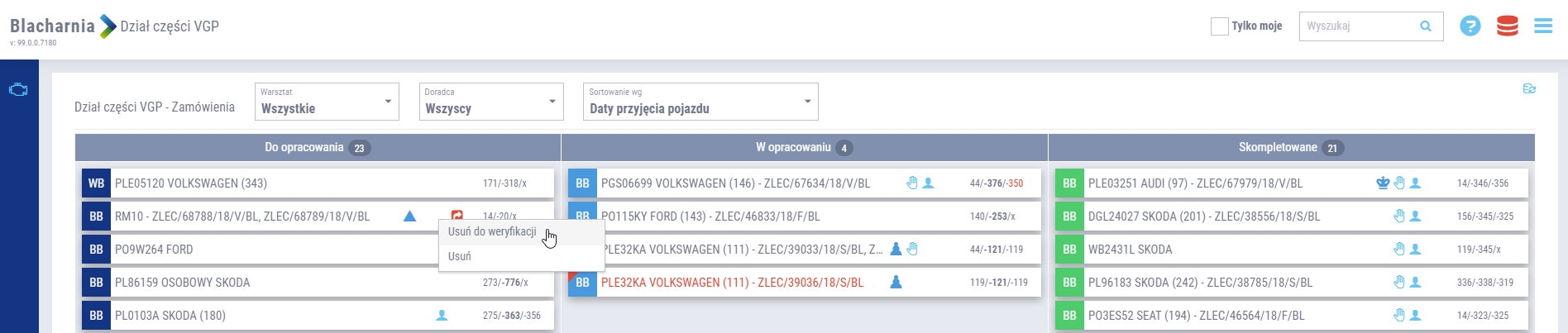Image resolution: width=1568 pixels, height=333 pixels.
Task: Click the engine icon in left sidebar
Action: 18,90
